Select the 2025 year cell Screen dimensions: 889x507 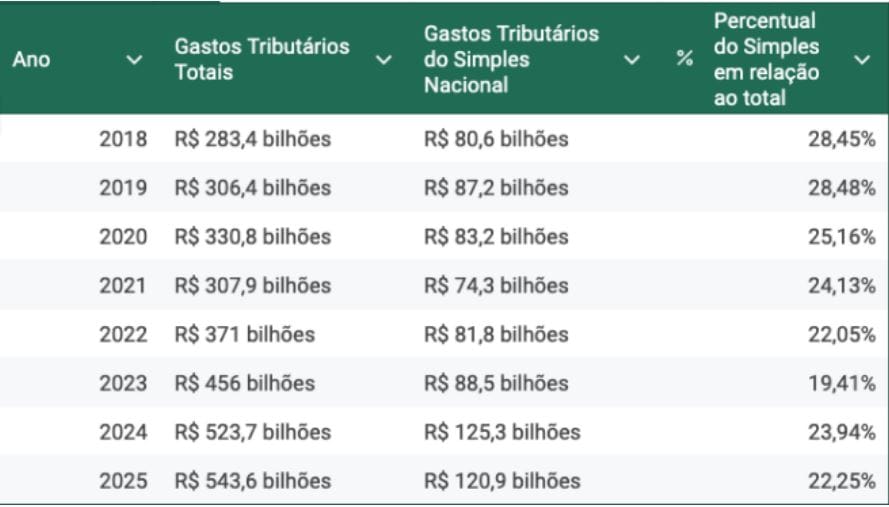point(123,481)
